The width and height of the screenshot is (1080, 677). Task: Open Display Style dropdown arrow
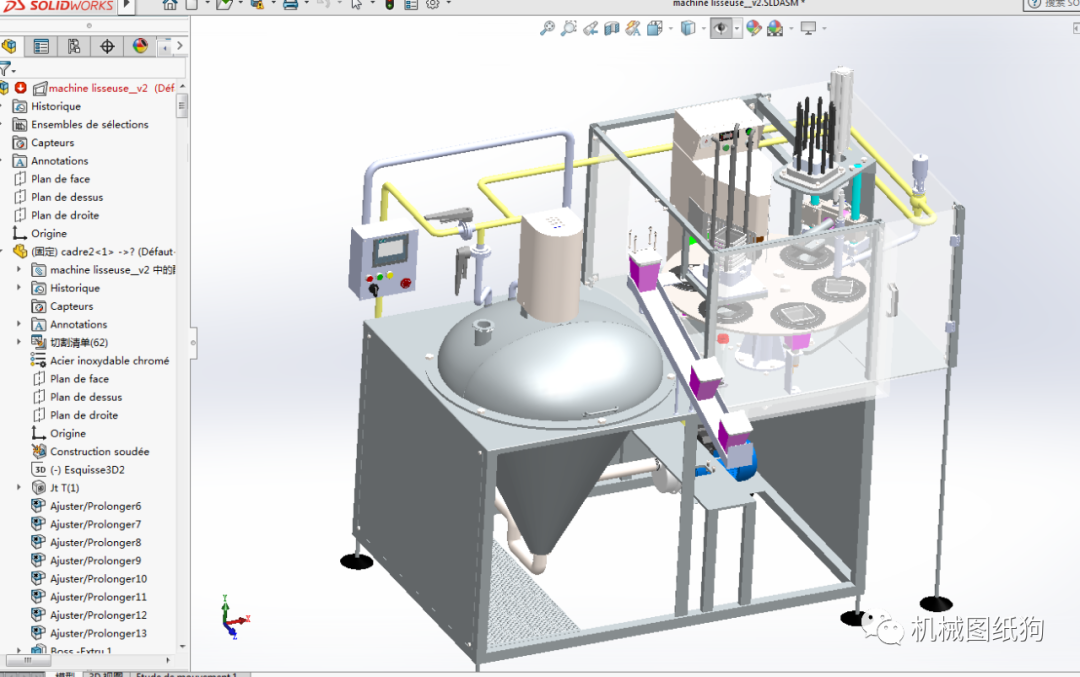pos(703,29)
